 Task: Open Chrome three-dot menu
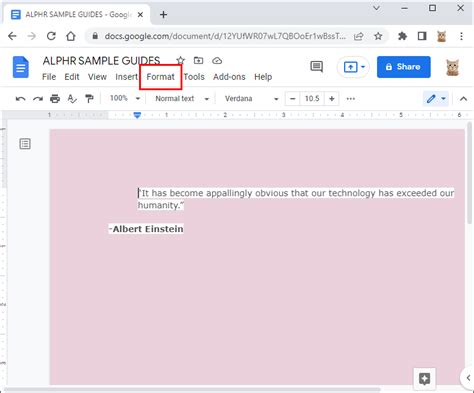tap(461, 36)
